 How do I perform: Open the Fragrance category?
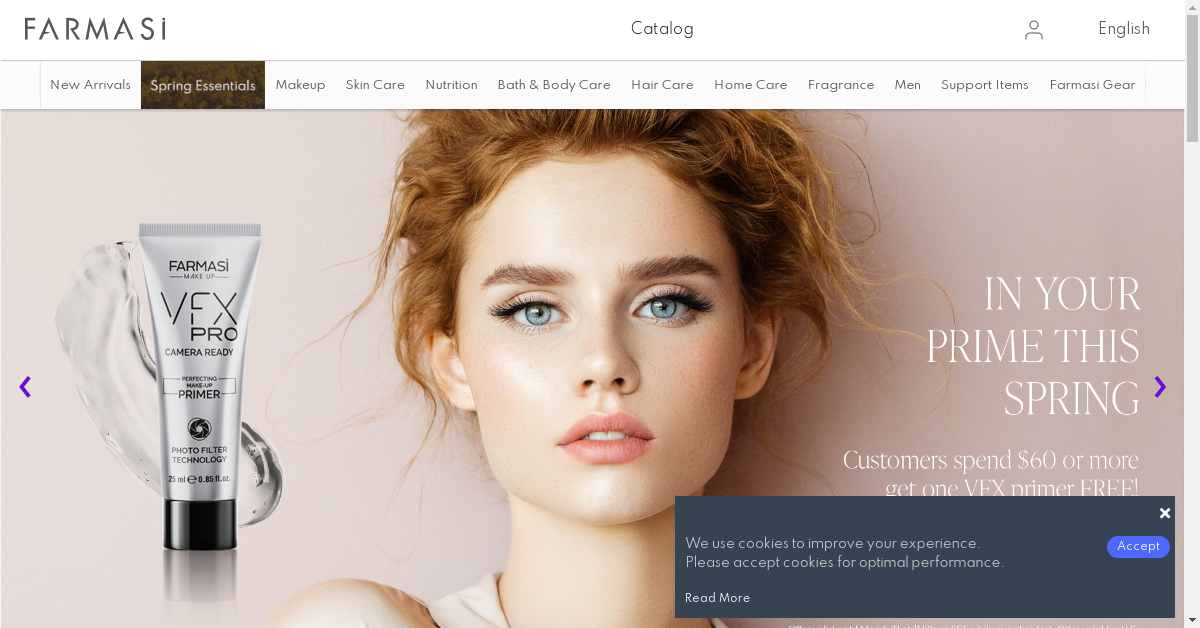coord(841,85)
